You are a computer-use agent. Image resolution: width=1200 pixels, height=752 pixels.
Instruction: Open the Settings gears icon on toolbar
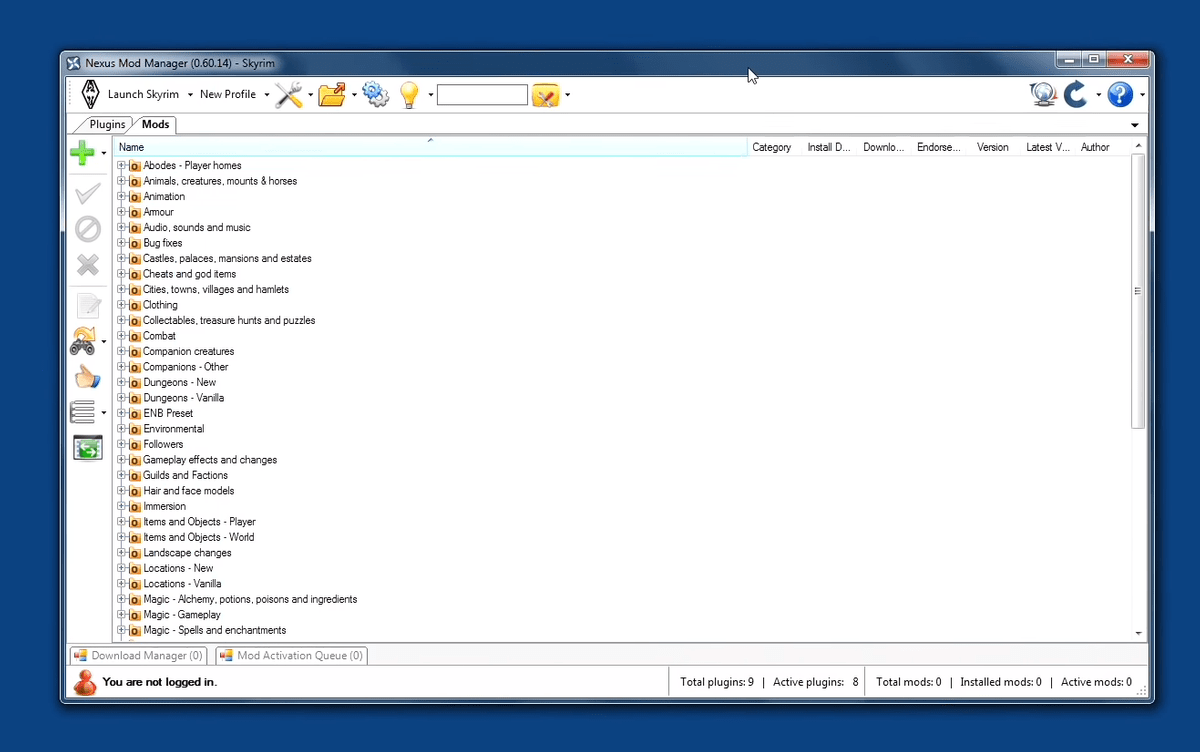376,94
